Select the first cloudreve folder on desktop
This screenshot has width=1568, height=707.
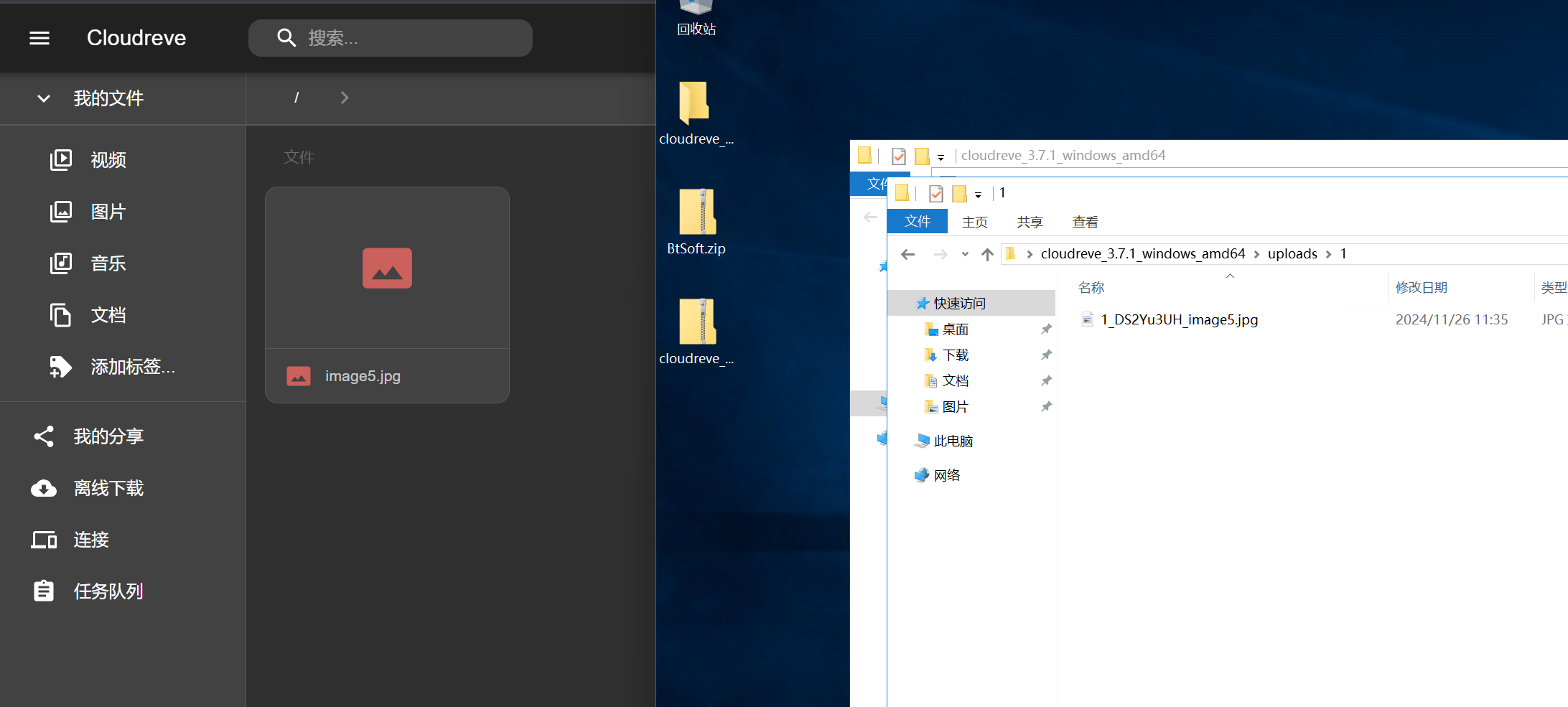696,113
